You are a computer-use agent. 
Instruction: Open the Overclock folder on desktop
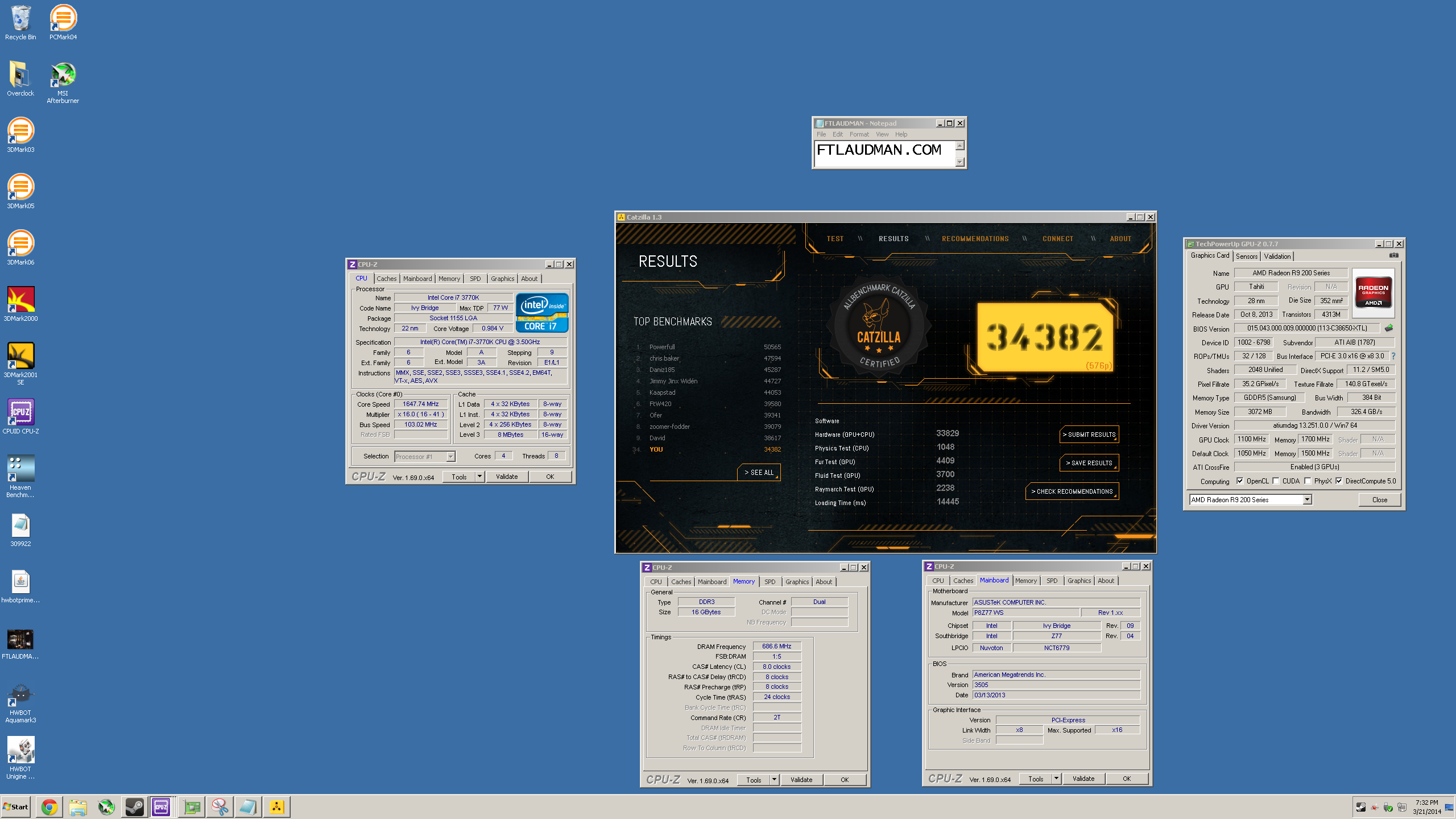[20, 79]
